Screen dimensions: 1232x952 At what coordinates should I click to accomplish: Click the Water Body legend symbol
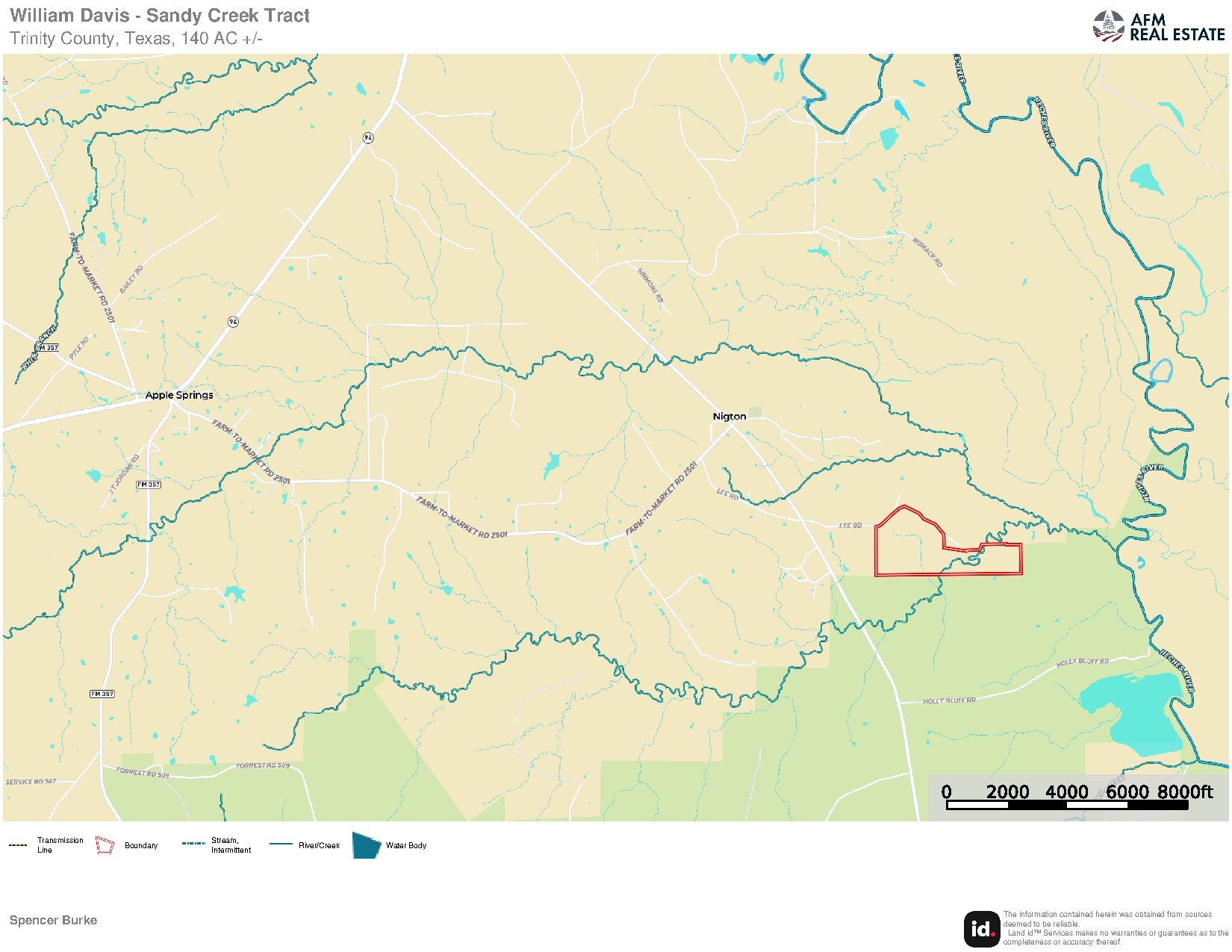click(367, 846)
